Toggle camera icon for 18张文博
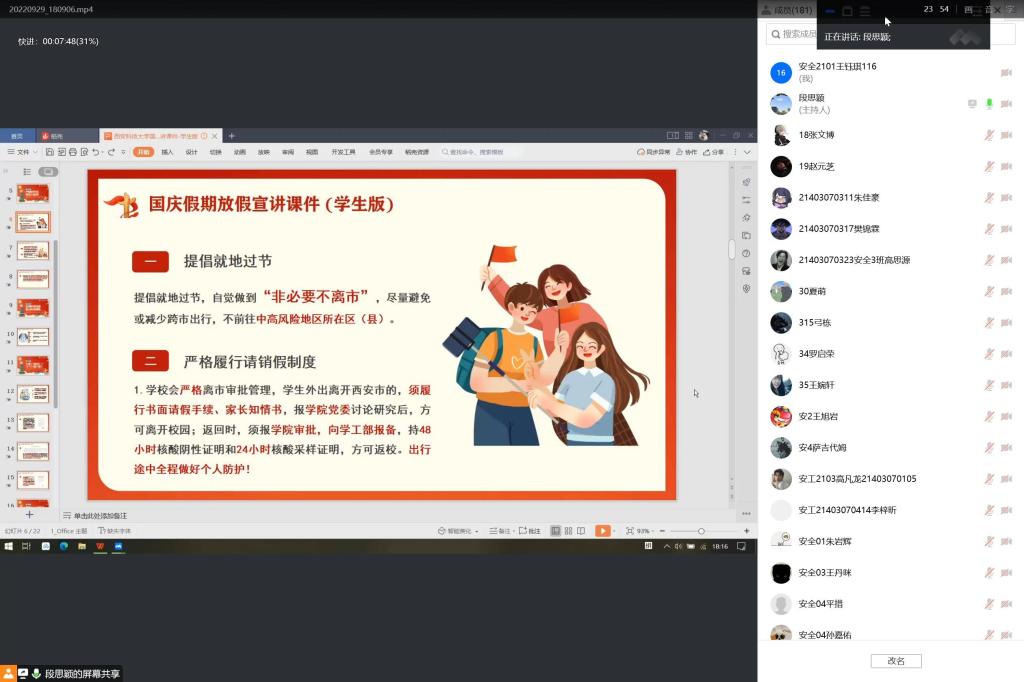1024x682 pixels. (1006, 135)
